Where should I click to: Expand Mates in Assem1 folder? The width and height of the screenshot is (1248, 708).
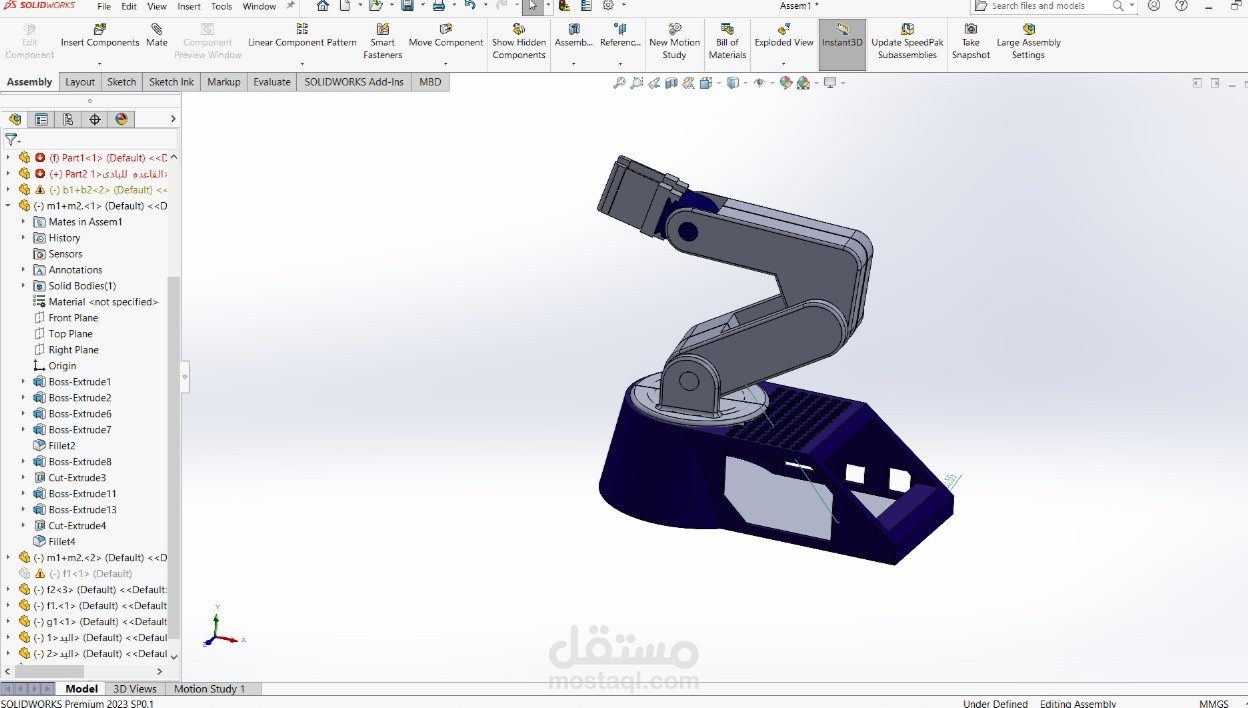coord(23,222)
